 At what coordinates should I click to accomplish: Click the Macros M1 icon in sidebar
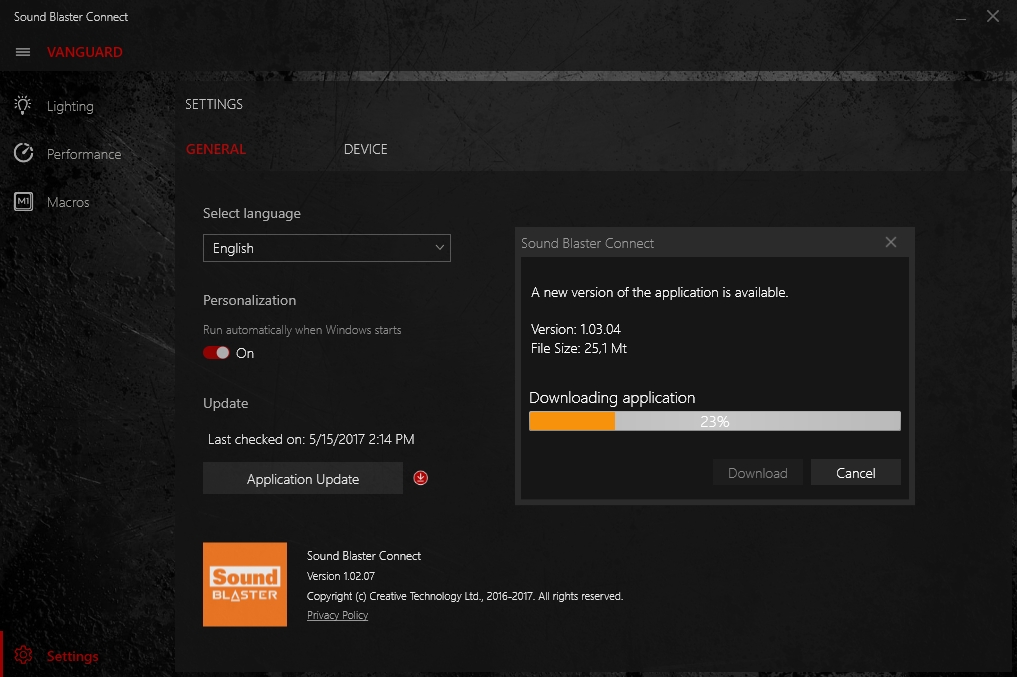(x=23, y=202)
